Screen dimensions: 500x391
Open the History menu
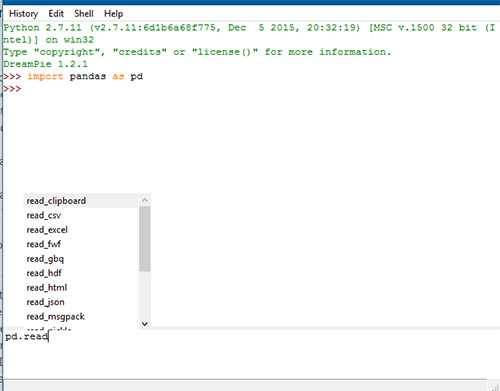point(23,14)
